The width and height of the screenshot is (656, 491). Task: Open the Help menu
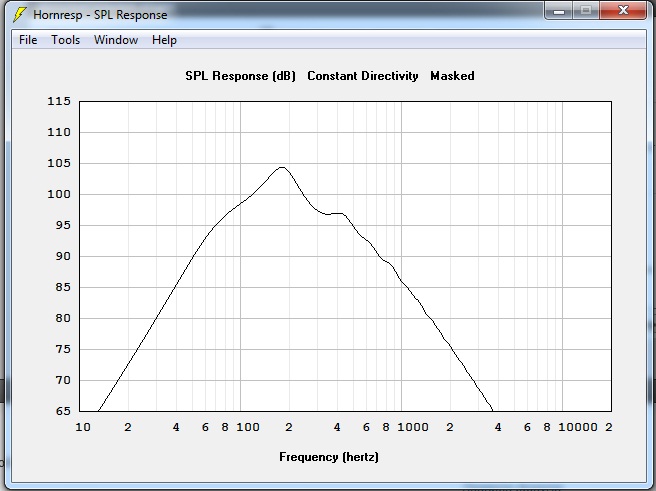point(164,40)
